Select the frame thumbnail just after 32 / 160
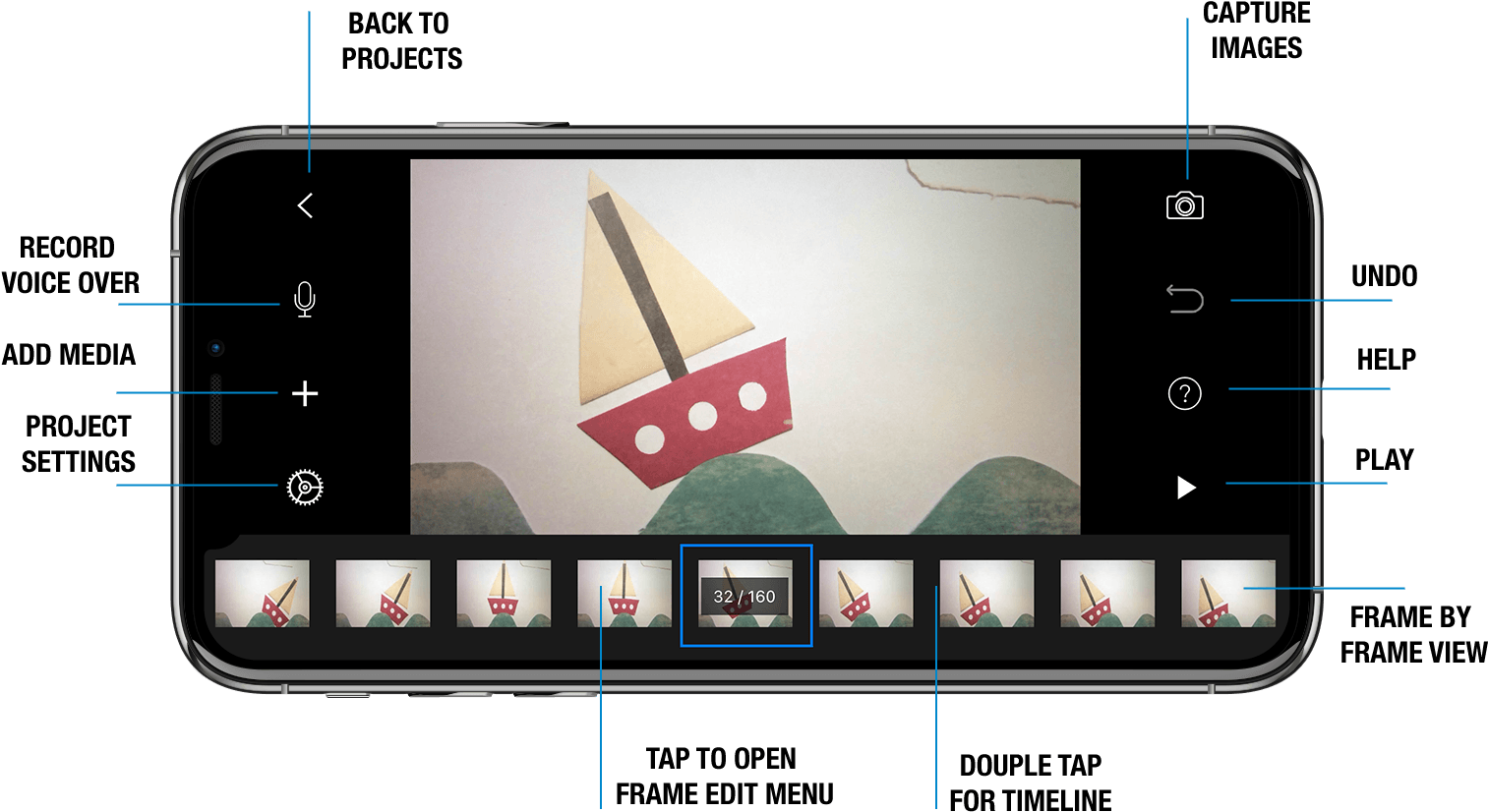 865,594
